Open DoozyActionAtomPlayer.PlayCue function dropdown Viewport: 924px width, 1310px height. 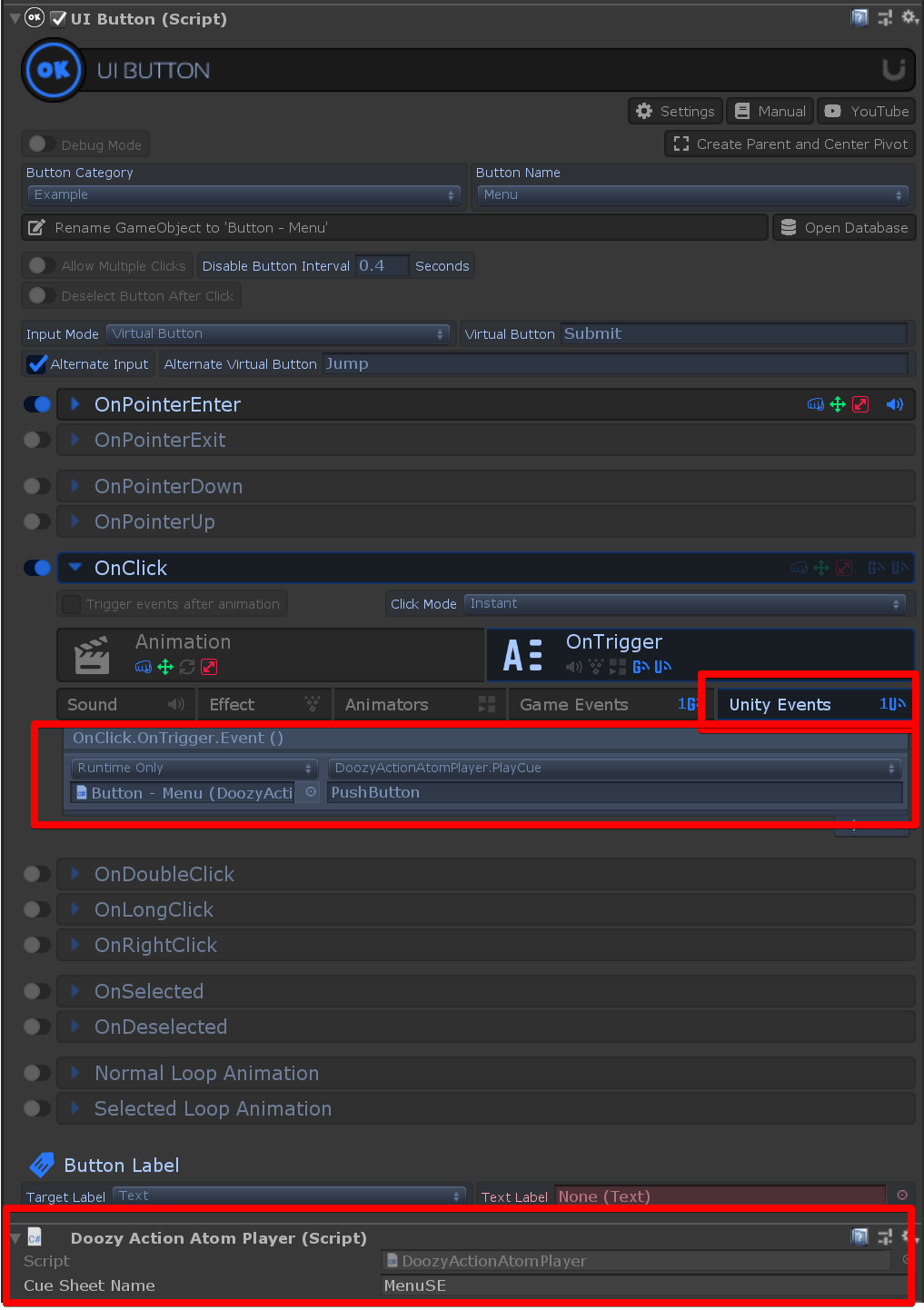coord(614,769)
